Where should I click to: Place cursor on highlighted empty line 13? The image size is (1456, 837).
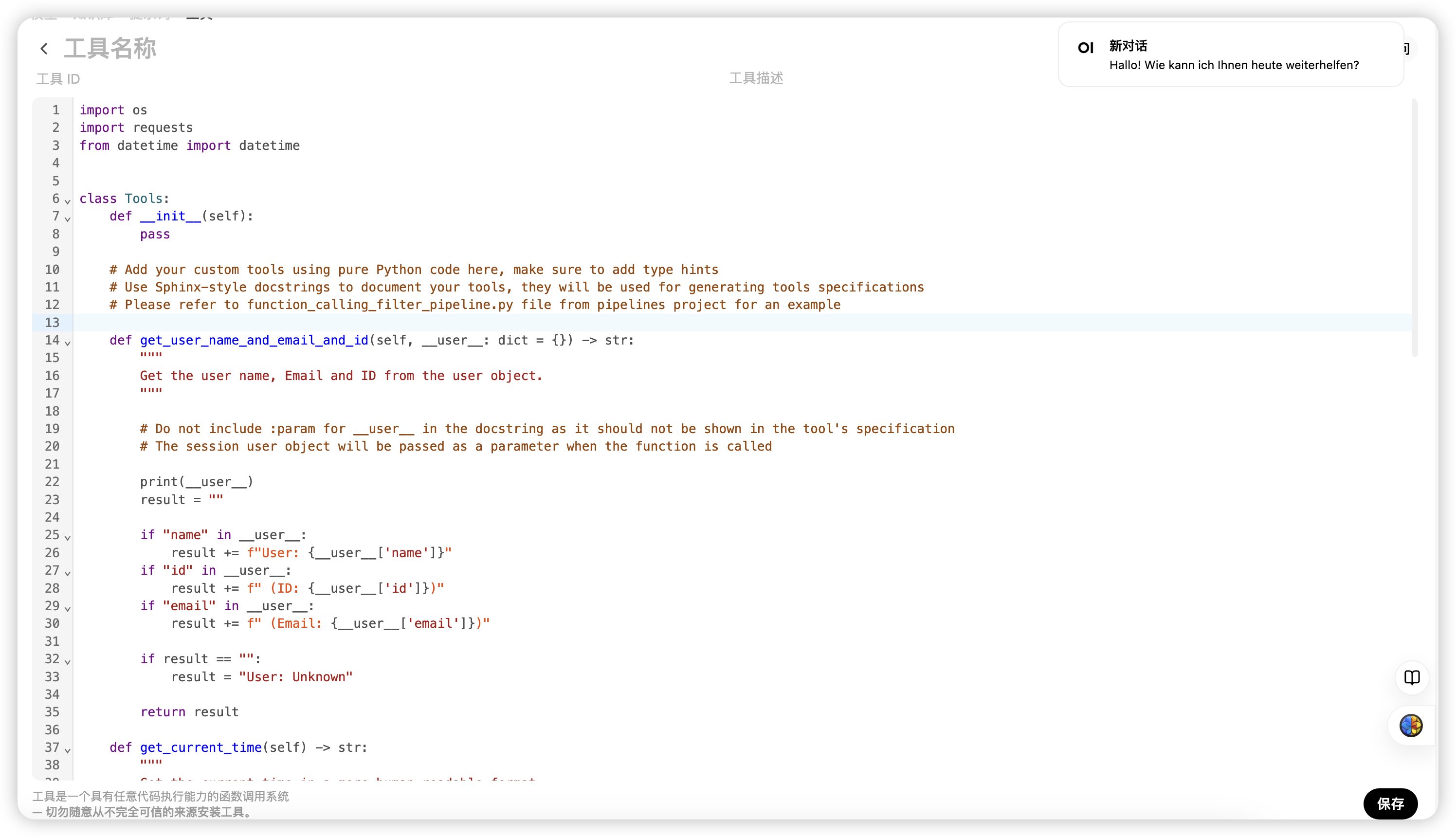[460, 323]
